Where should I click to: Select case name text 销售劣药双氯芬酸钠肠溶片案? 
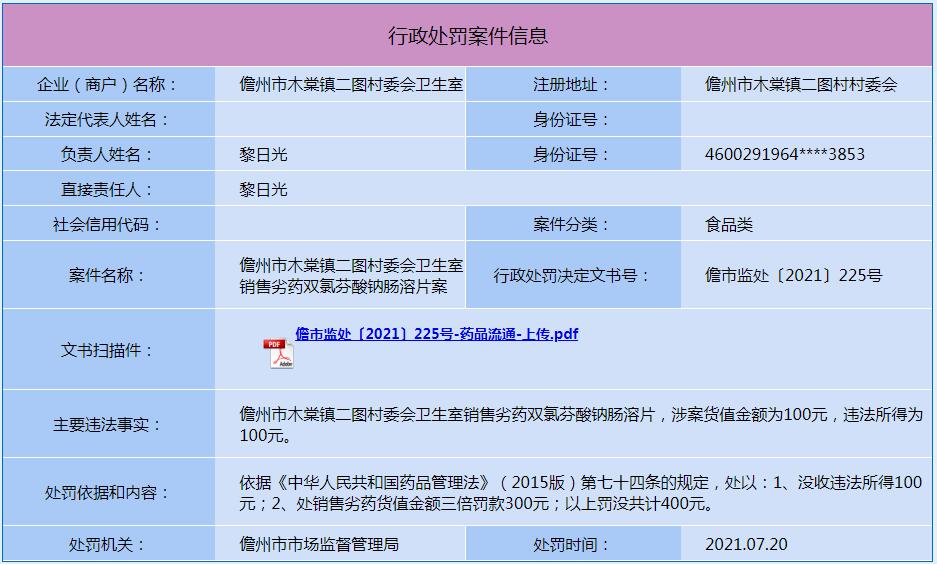(344, 287)
